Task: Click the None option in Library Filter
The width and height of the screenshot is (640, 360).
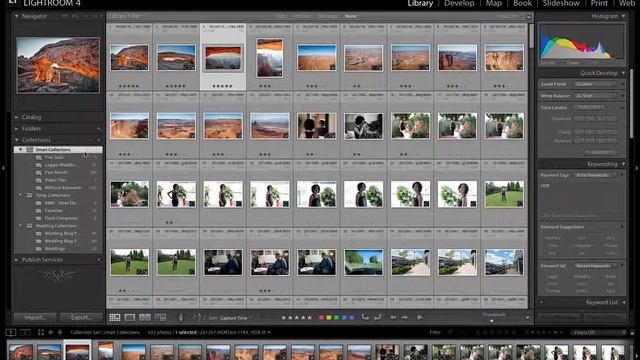Action: [350, 16]
